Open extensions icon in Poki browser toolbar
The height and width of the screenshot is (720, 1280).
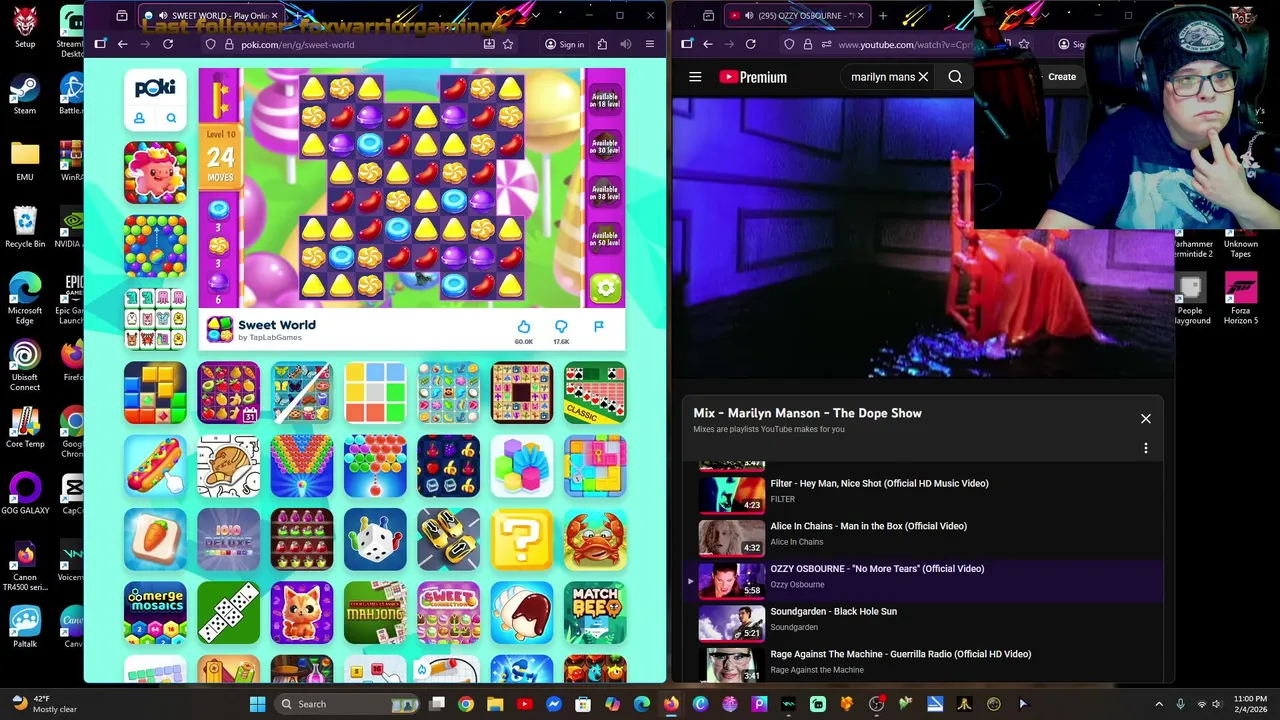pyautogui.click(x=602, y=44)
